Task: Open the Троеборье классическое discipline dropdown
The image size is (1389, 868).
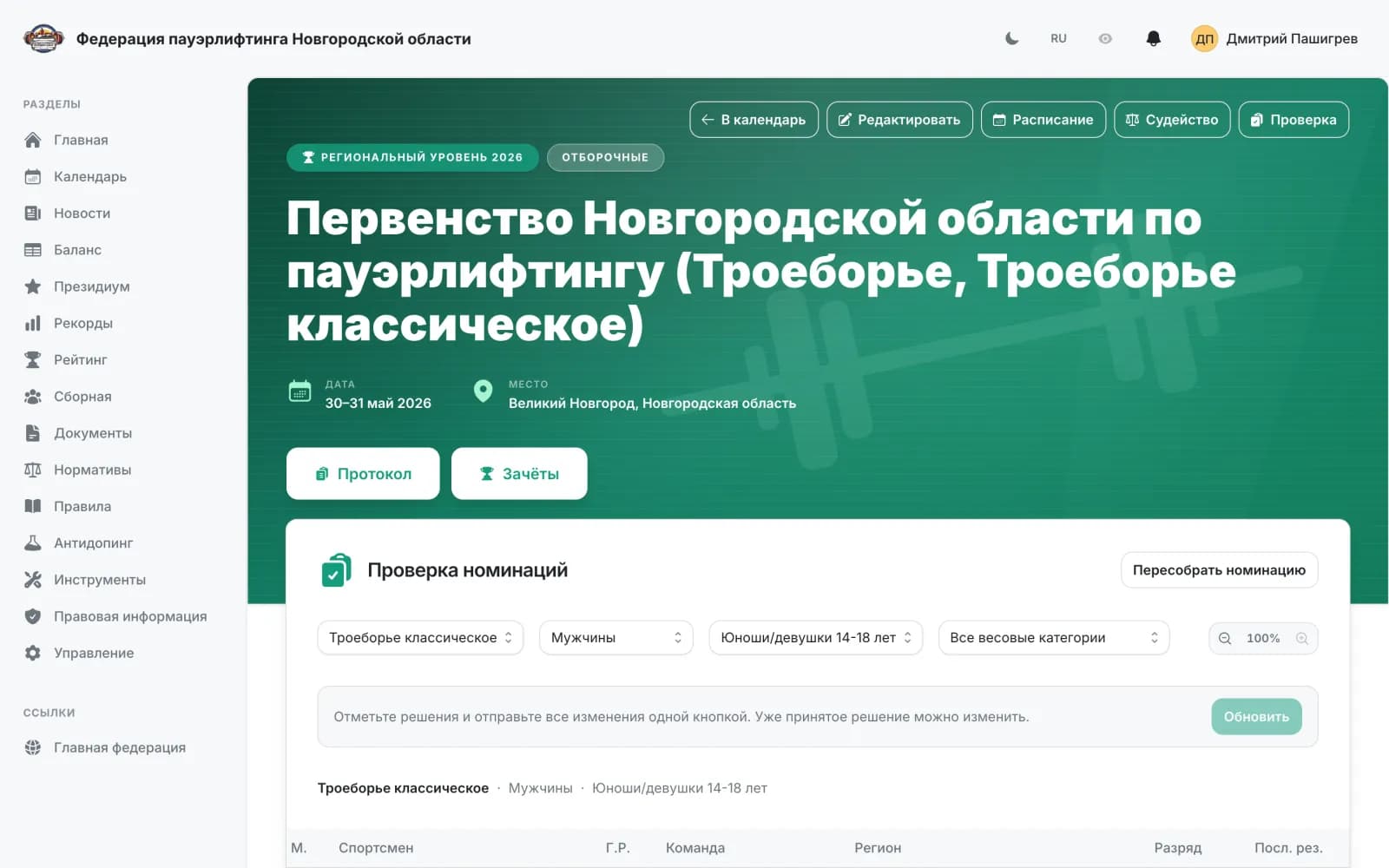Action: [x=420, y=637]
